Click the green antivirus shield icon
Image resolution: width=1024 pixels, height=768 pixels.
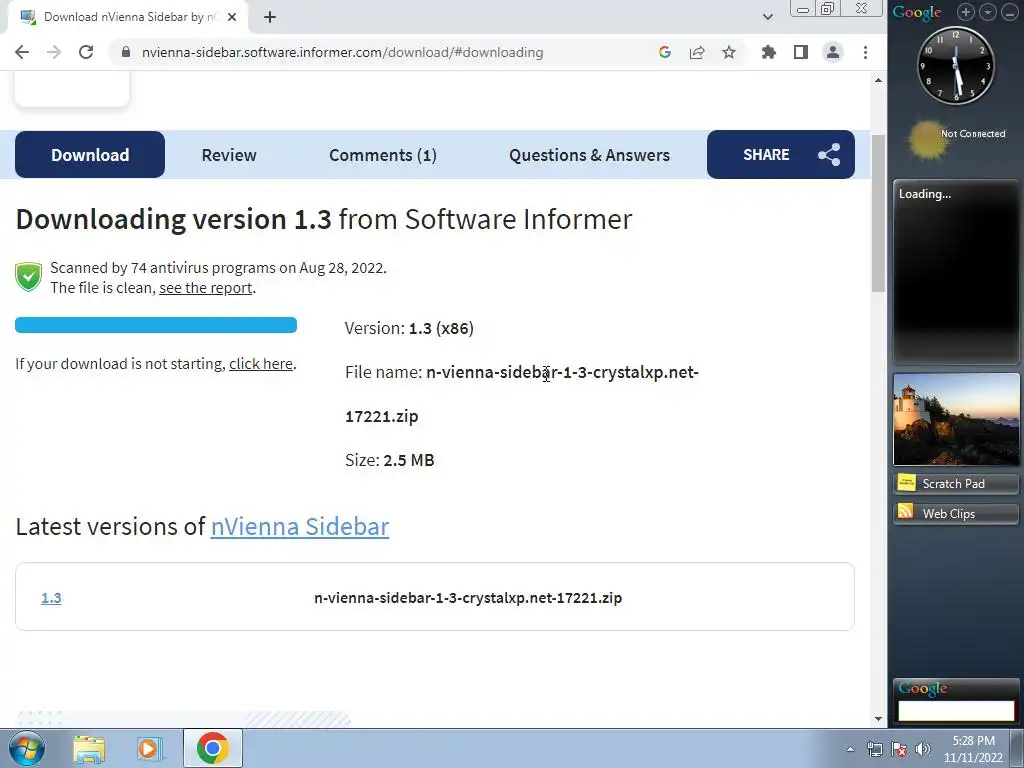click(29, 276)
